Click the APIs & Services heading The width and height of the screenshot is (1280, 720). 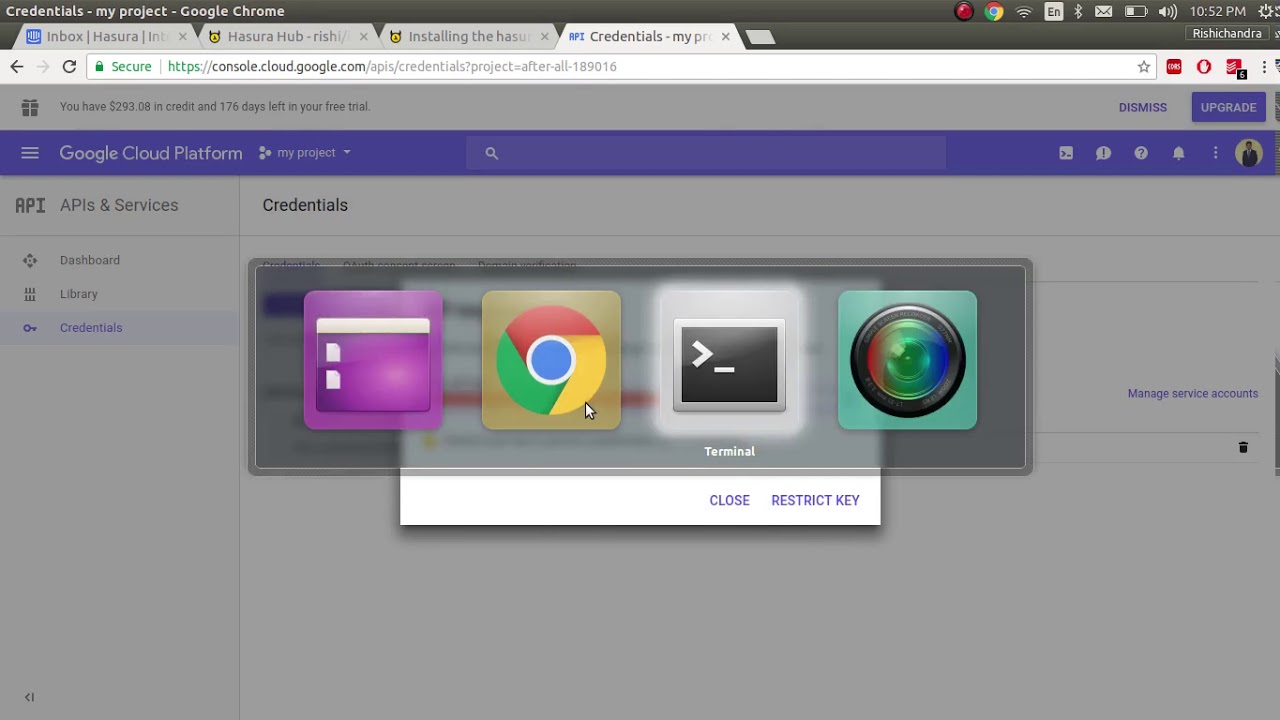[119, 205]
